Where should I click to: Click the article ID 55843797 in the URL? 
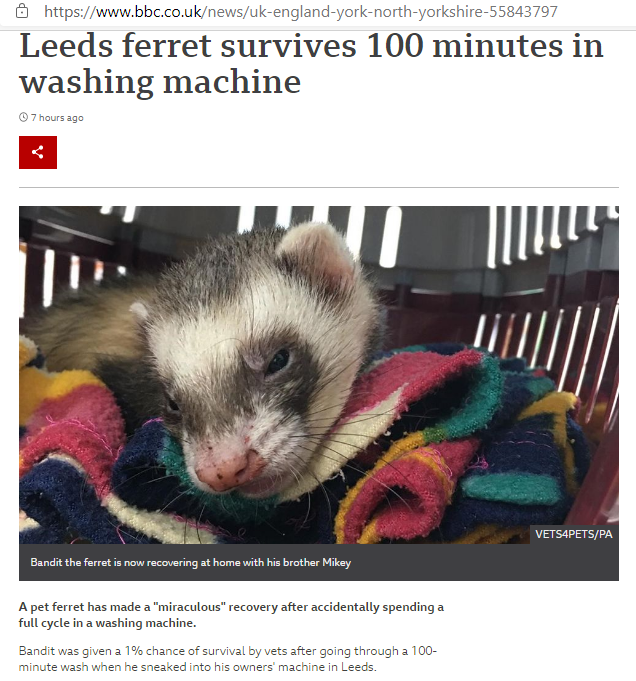tap(523, 11)
